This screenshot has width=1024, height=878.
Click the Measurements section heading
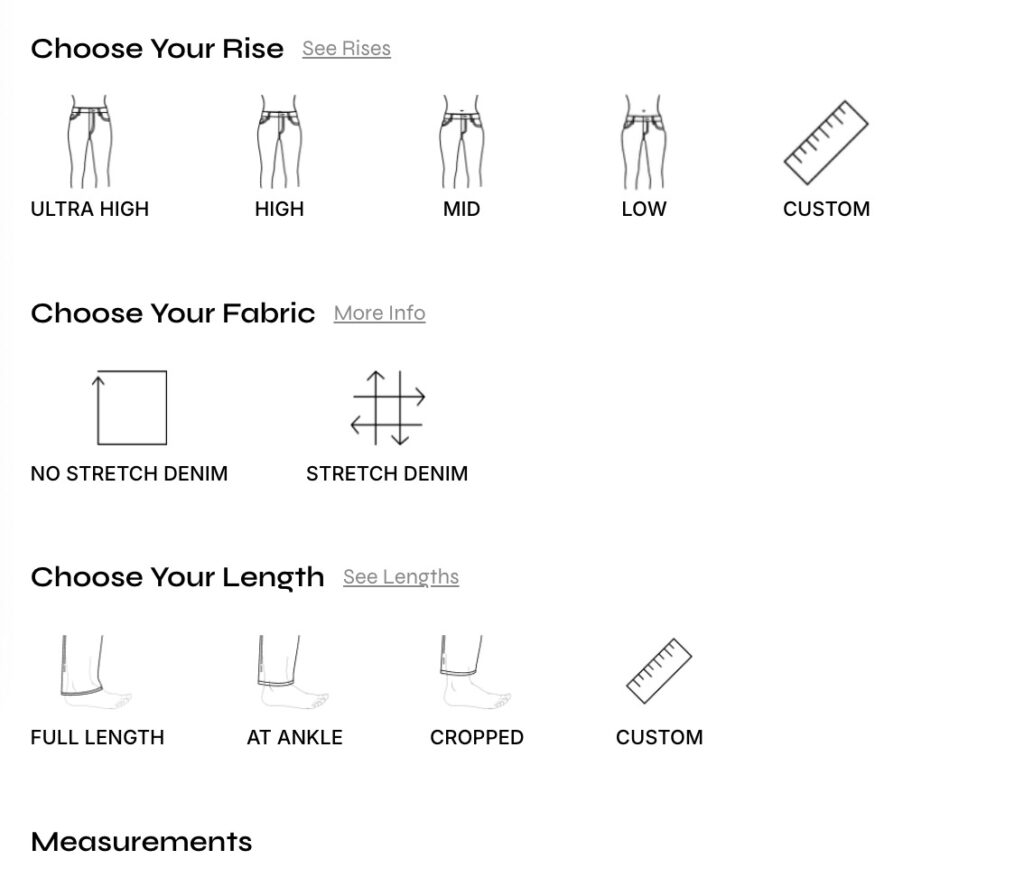point(141,842)
